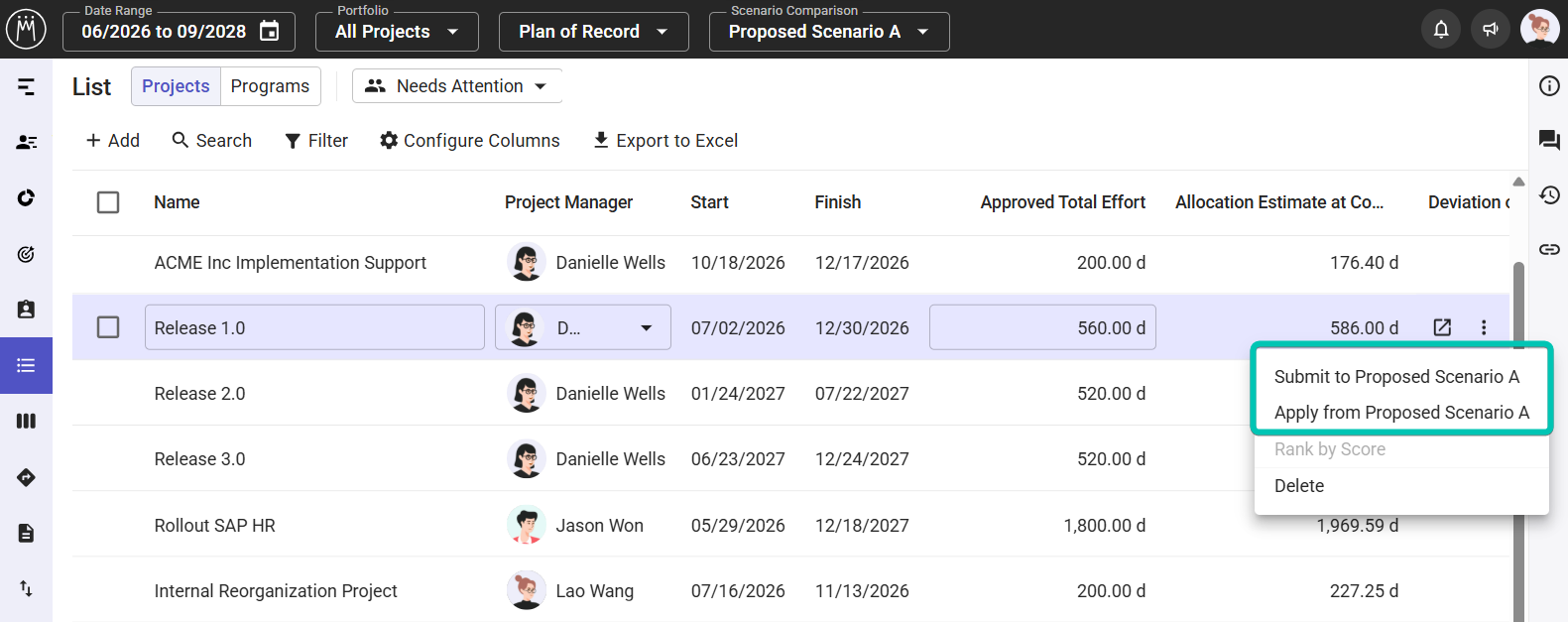The height and width of the screenshot is (622, 1568).
Task: Click the three-dot menu for Release 1.0
Action: pos(1484,327)
